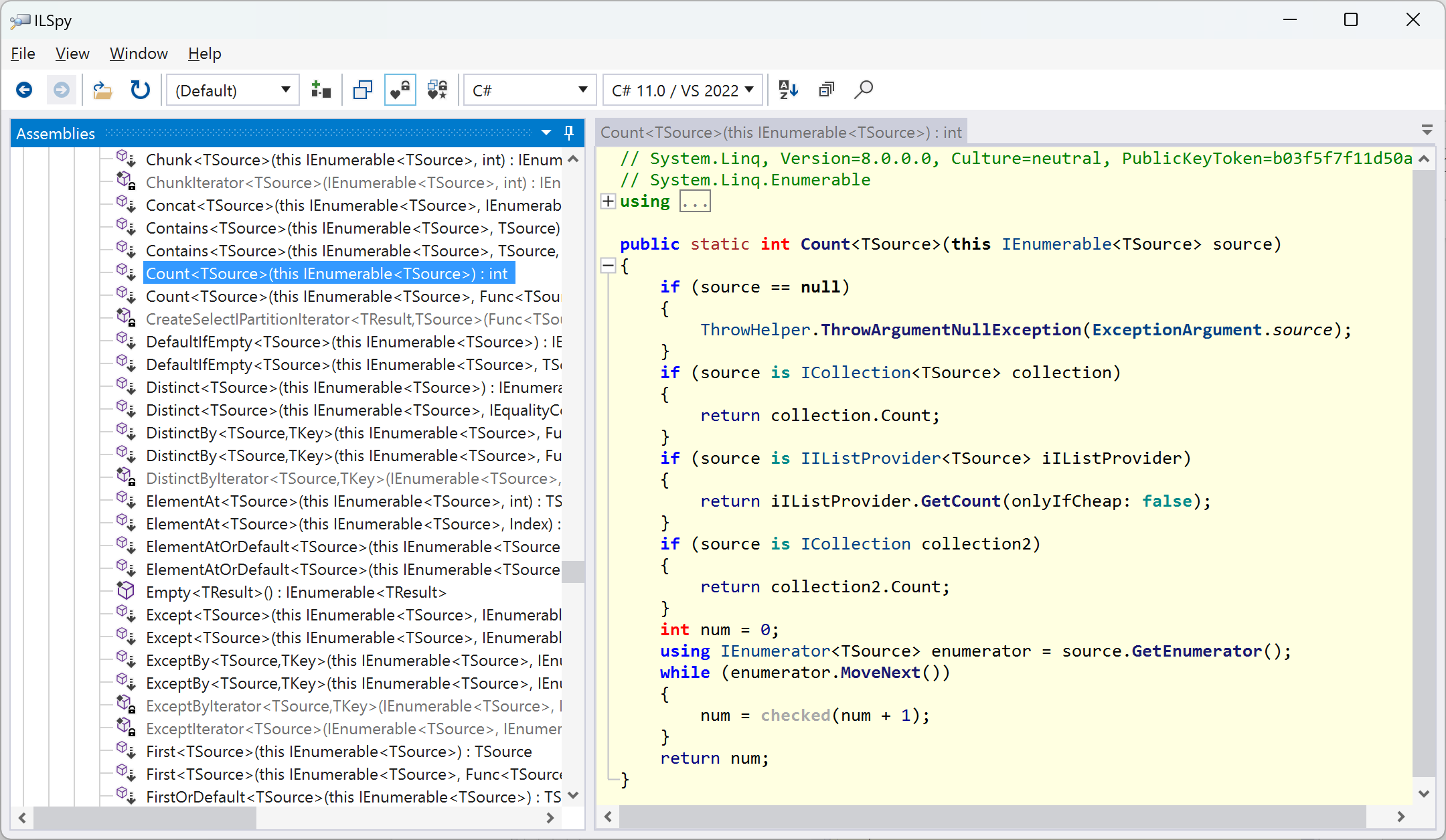Click icon of First<TSource>(this IEnumerable<TSource>) : TSource
1446x840 pixels.
tap(126, 750)
